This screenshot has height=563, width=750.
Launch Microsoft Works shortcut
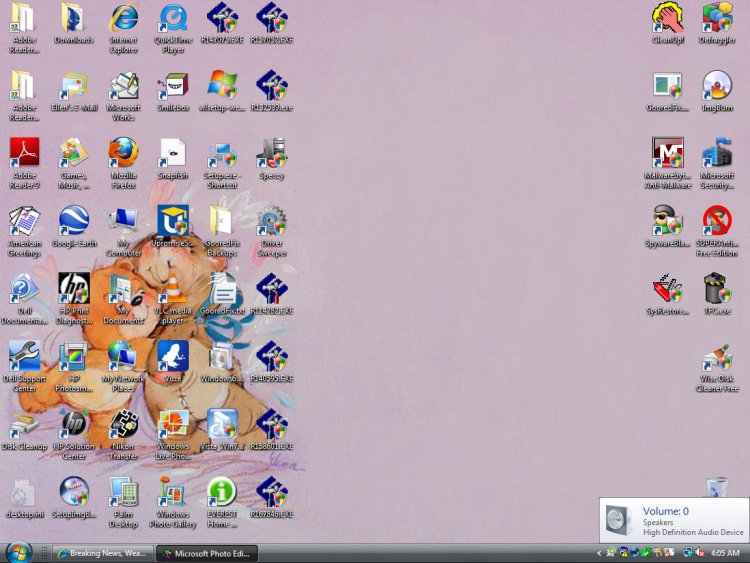123,96
